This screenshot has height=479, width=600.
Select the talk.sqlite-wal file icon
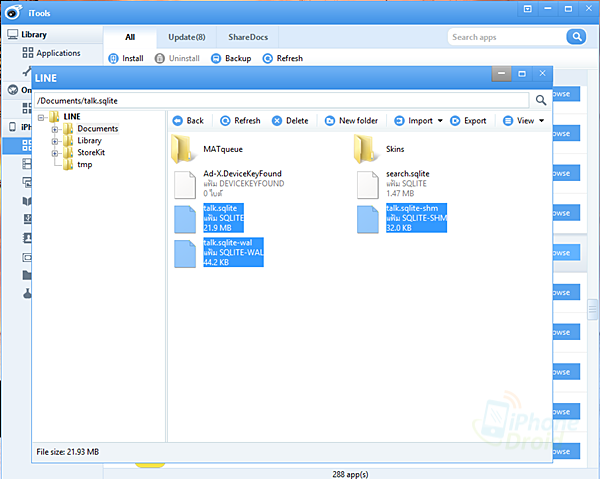coord(185,254)
